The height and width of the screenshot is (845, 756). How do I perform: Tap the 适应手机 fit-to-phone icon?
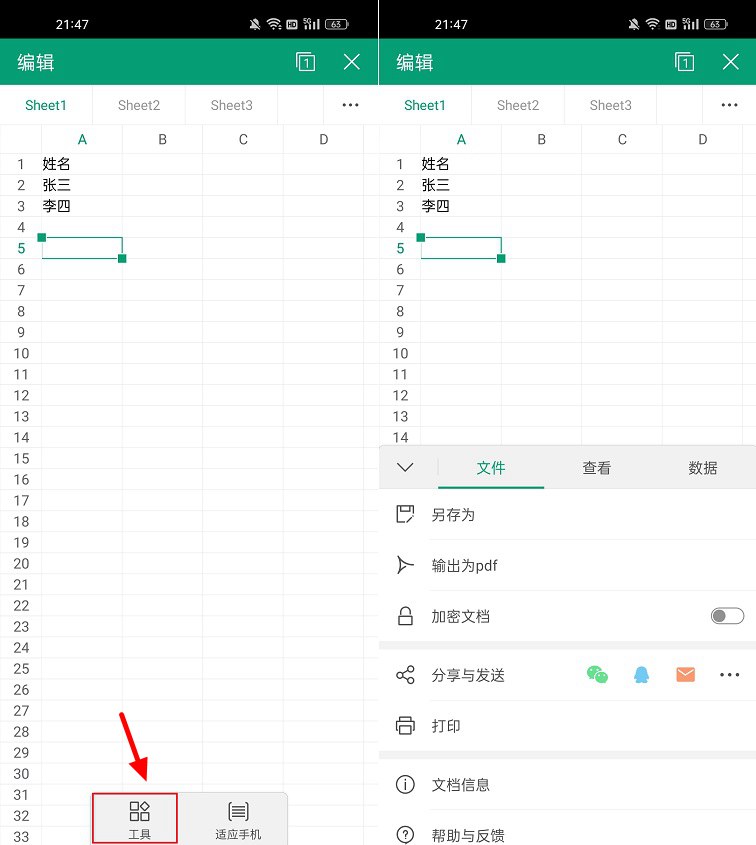point(238,812)
